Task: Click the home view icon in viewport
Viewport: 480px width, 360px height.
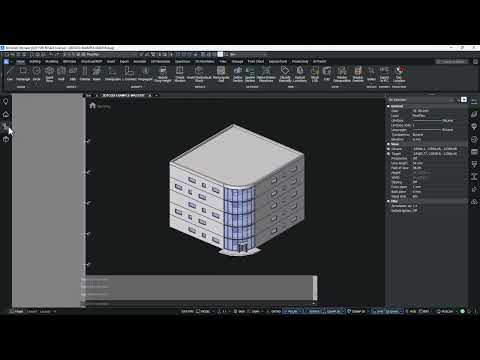Action: point(93,106)
